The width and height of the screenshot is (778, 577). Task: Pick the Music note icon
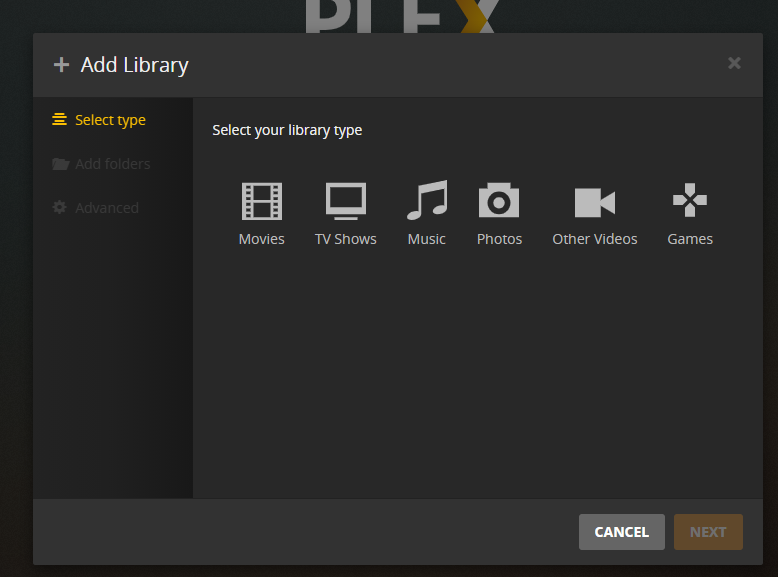click(x=427, y=200)
